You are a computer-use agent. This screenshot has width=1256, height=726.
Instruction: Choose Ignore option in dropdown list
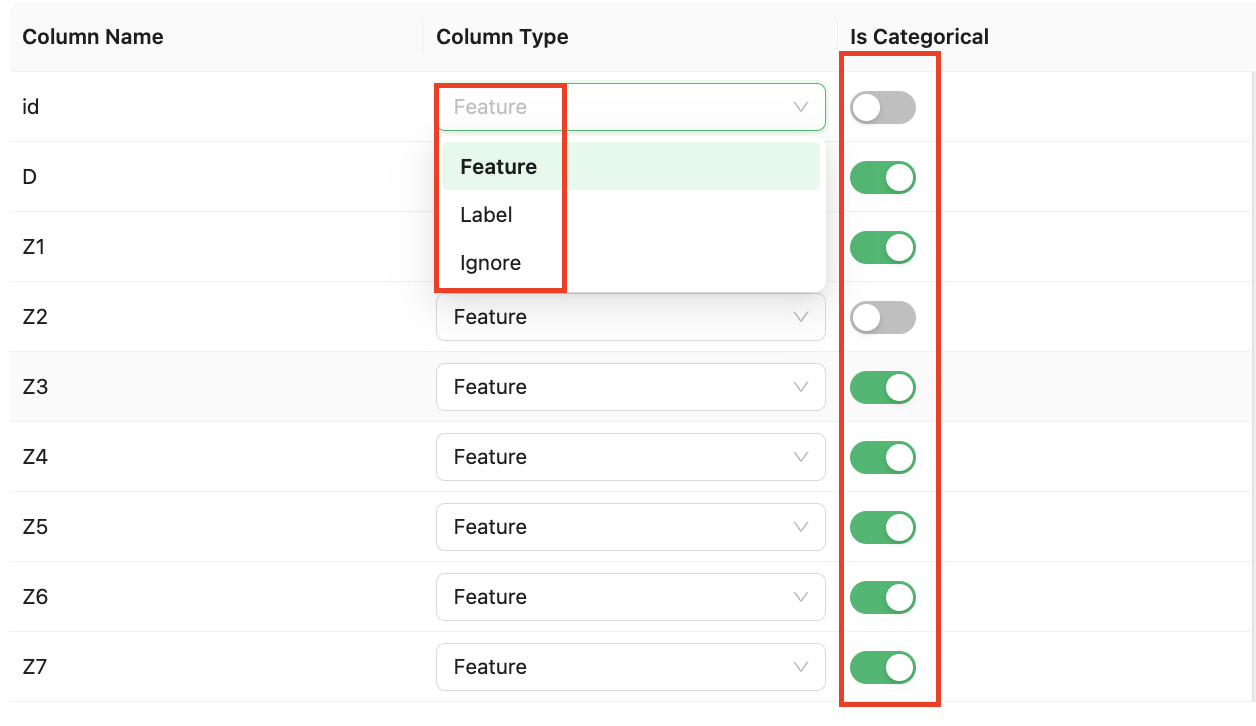490,263
